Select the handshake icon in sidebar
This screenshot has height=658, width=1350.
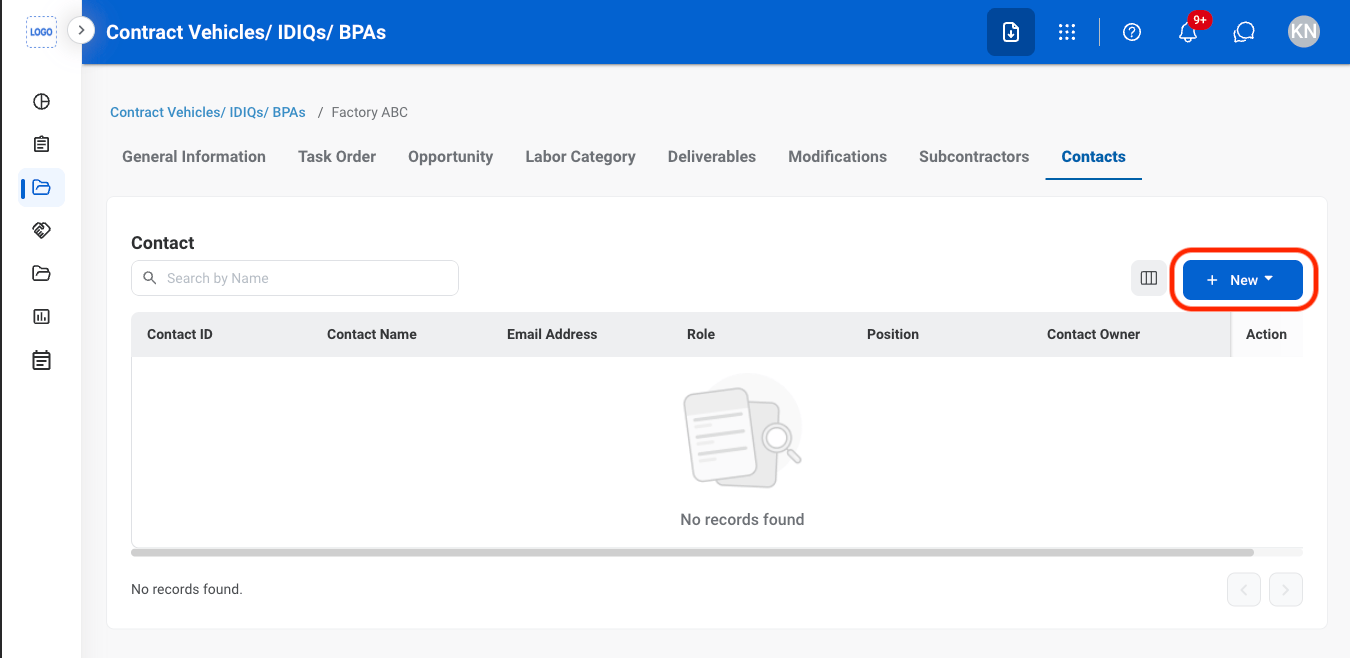(x=41, y=230)
